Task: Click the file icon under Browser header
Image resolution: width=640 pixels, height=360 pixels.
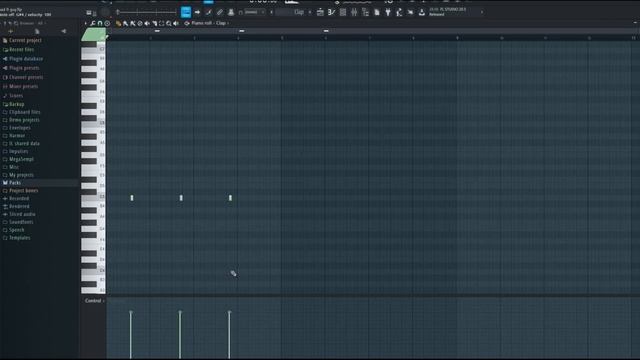Action: click(x=37, y=31)
